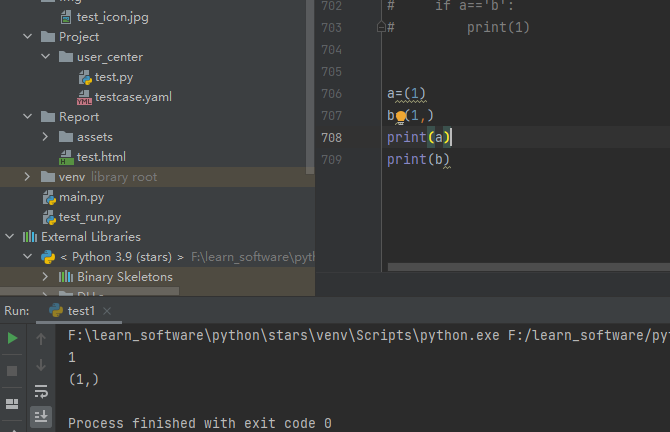
Task: Click on code line a=(1)
Action: point(406,94)
